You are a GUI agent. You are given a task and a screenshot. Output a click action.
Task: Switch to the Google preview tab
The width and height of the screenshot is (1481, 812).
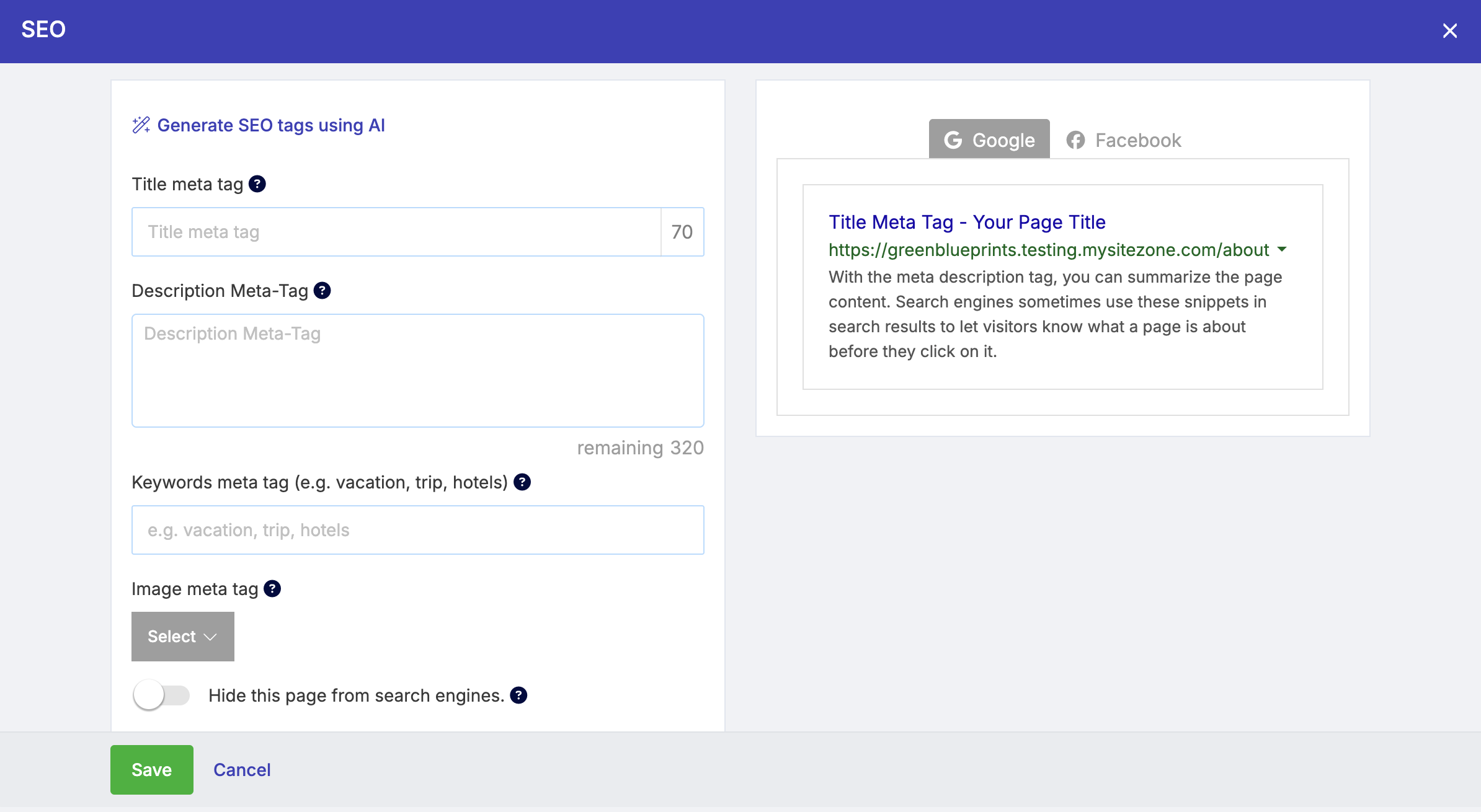[989, 140]
